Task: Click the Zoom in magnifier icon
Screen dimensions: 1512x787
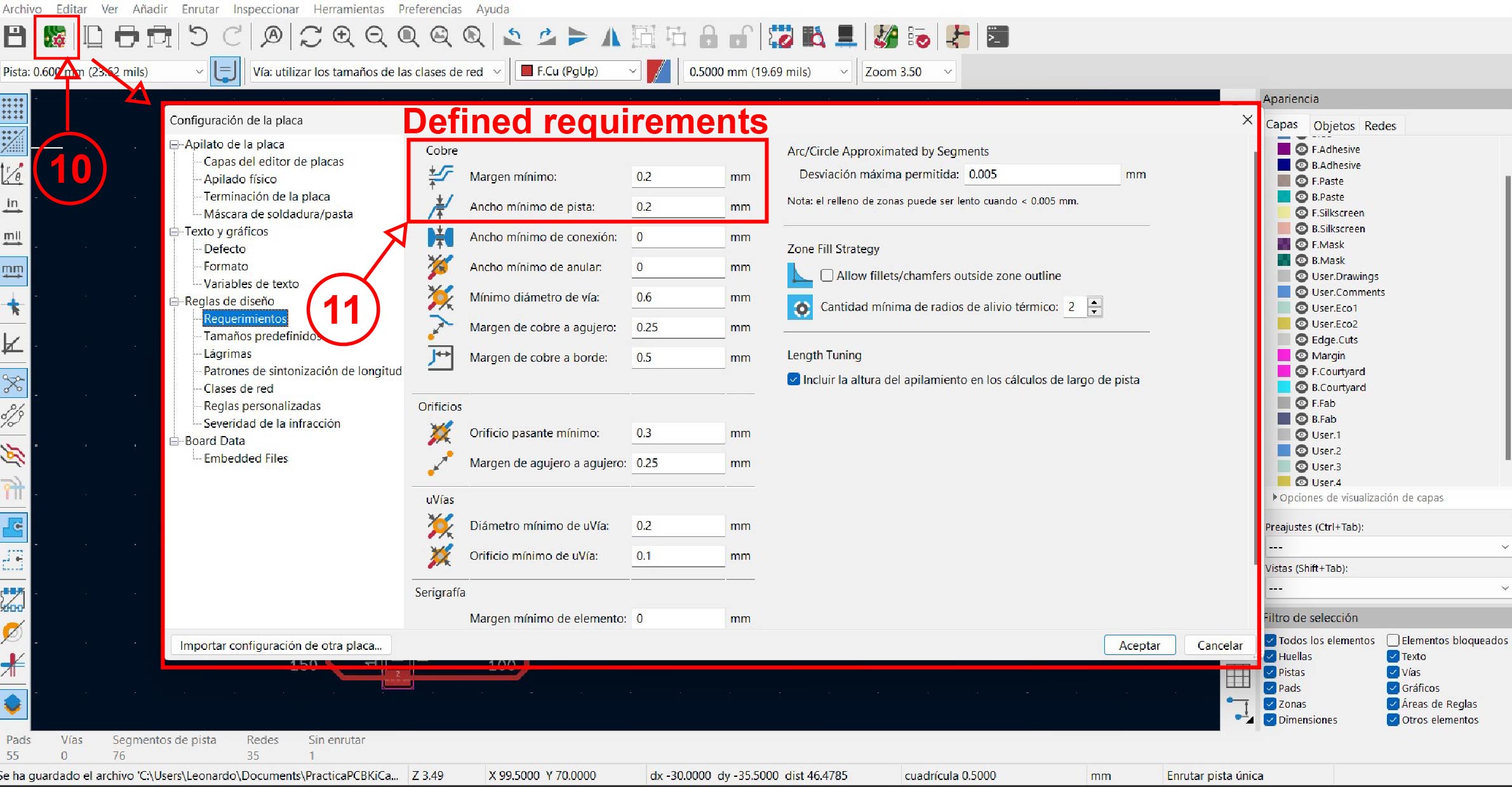Action: (344, 37)
